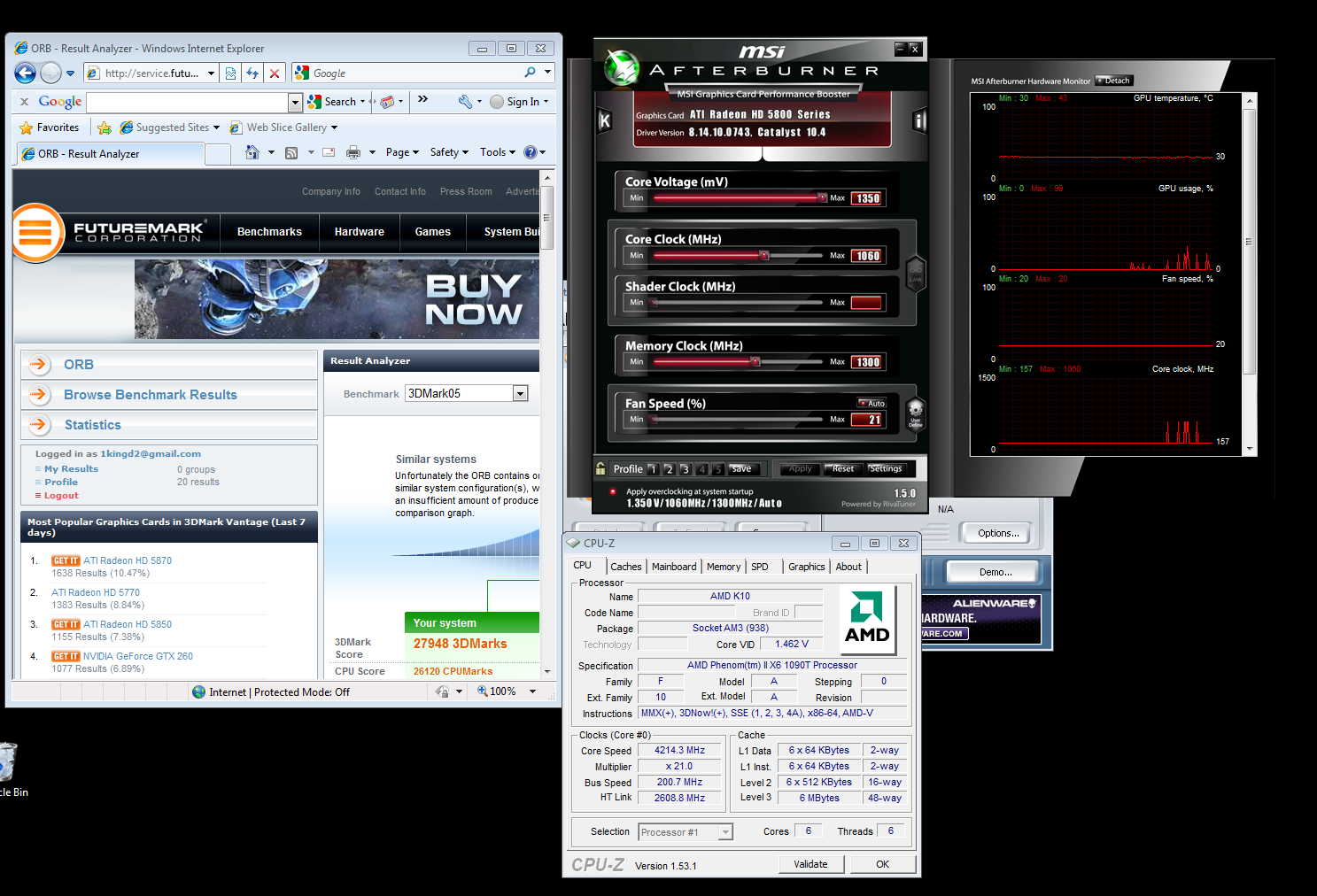Screen dimensions: 1317x896
Task: Open the Afterburner info i button
Action: pos(920,121)
